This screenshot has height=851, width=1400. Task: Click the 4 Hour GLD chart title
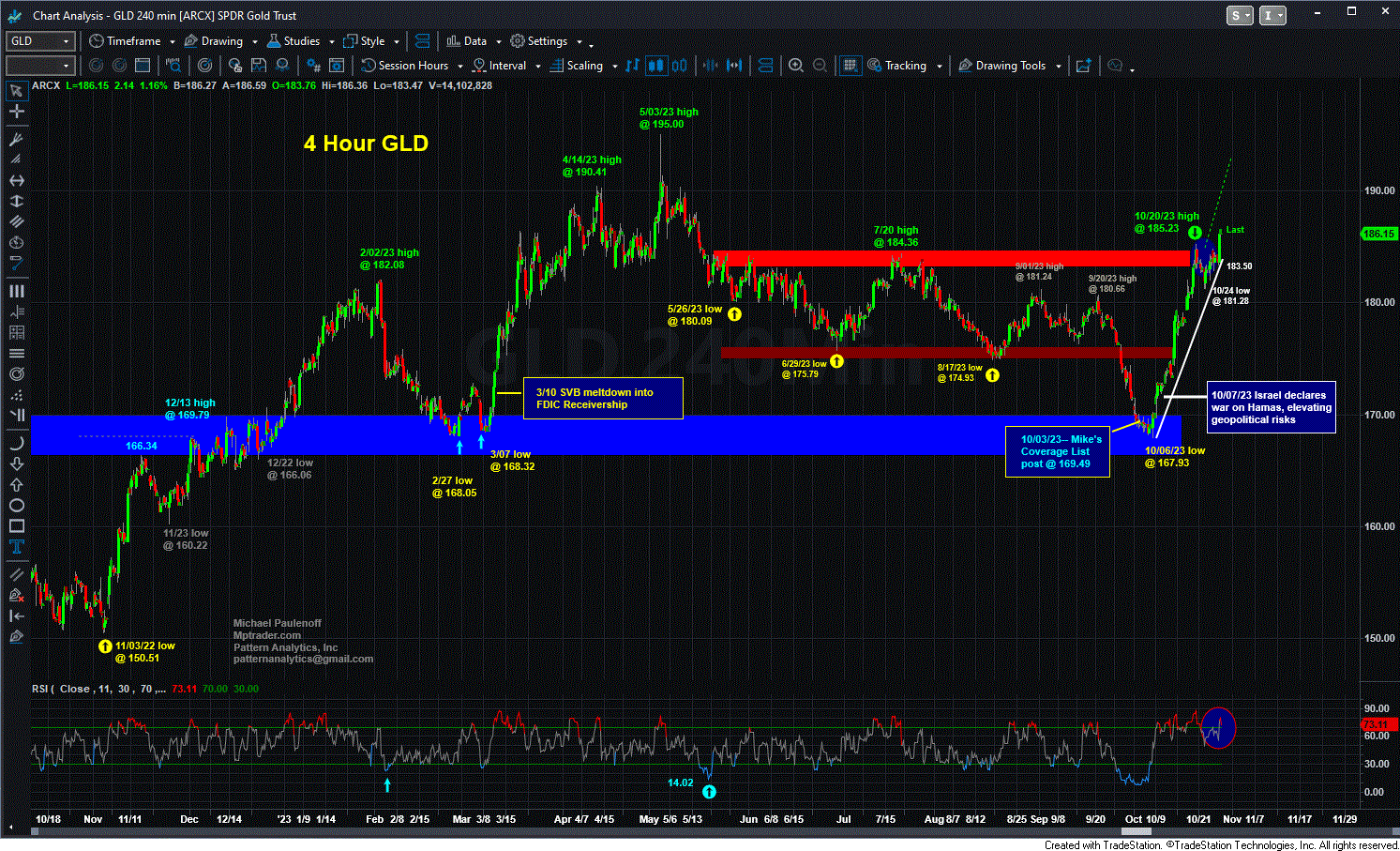point(366,144)
